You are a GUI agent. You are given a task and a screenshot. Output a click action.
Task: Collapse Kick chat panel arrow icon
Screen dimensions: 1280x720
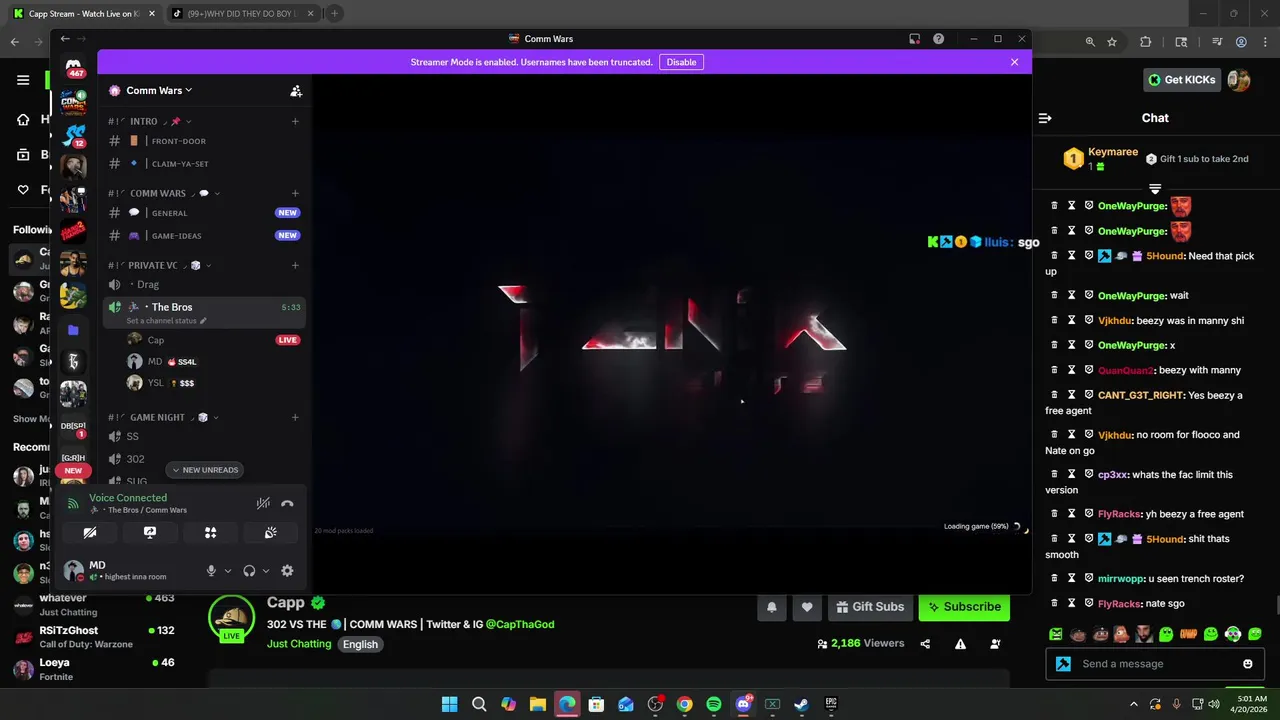pos(1045,118)
